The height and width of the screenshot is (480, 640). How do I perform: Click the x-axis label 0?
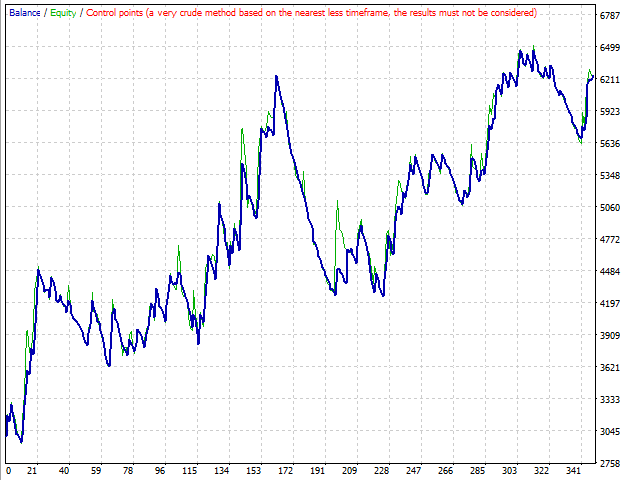pos(9,471)
